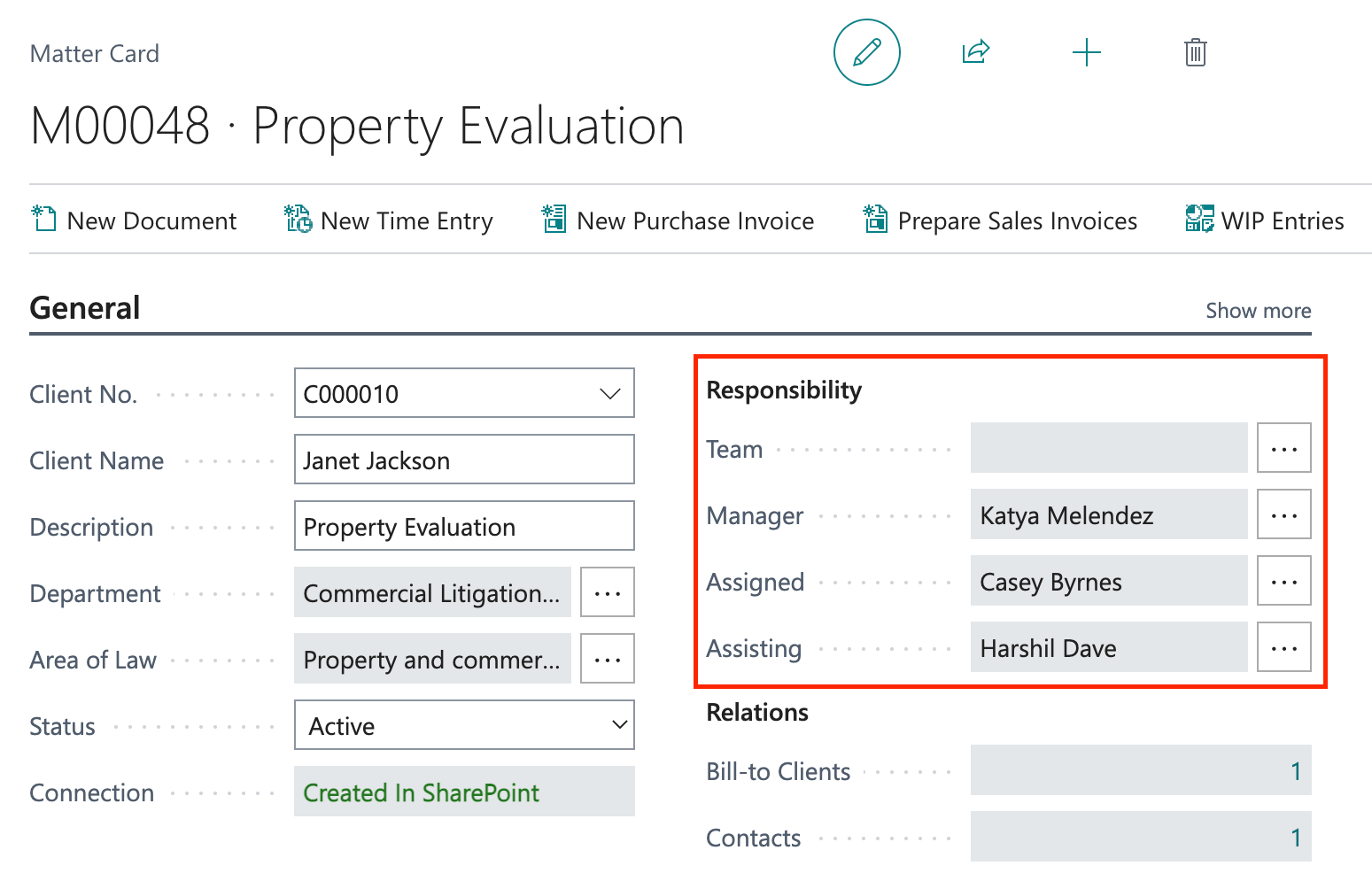
Task: Open New Time Entry action
Action: coord(407,220)
